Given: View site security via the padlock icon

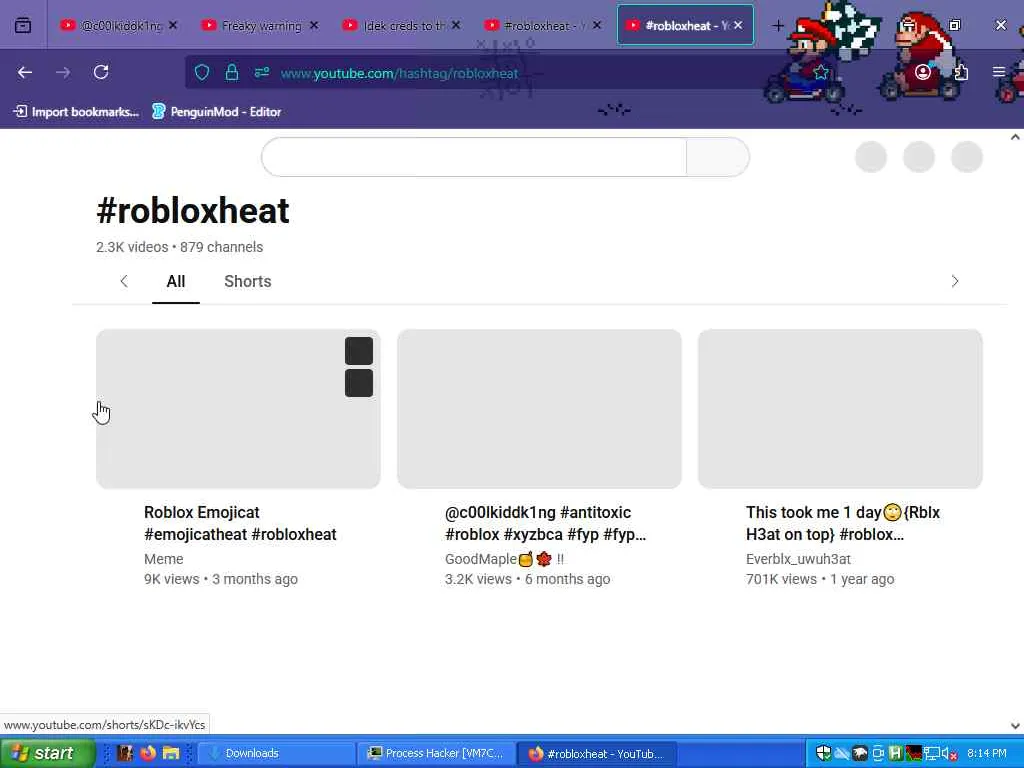Looking at the screenshot, I should pos(231,72).
